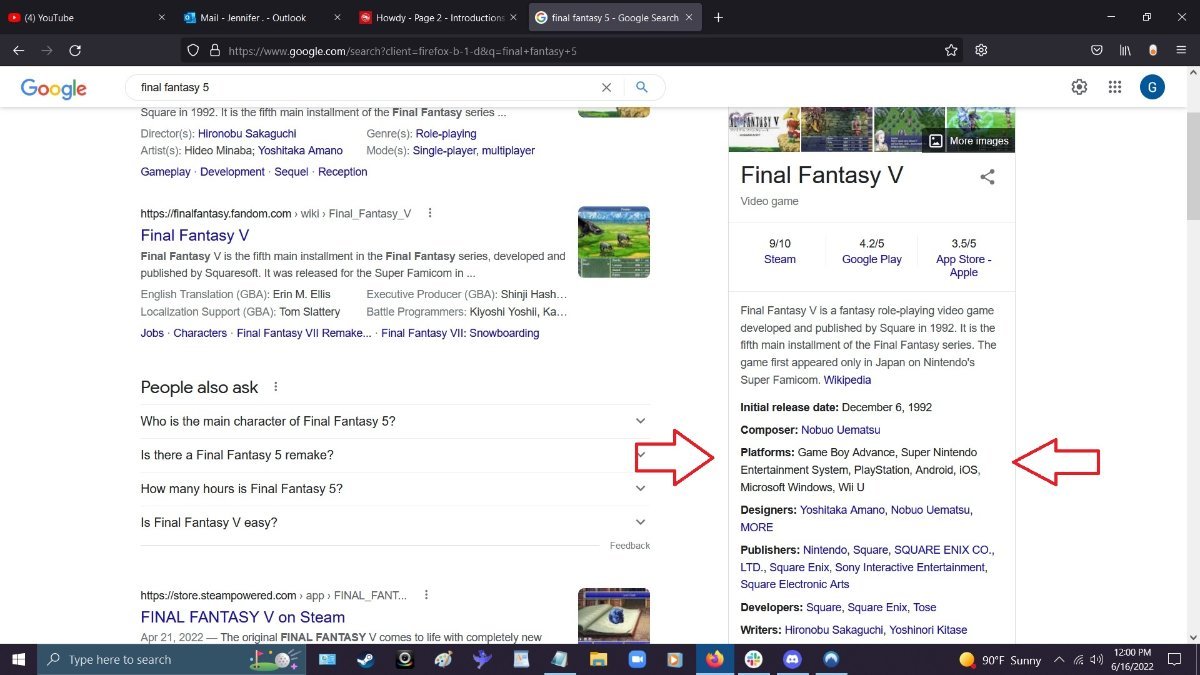Share the Final Fantasy V knowledge panel

tap(987, 177)
